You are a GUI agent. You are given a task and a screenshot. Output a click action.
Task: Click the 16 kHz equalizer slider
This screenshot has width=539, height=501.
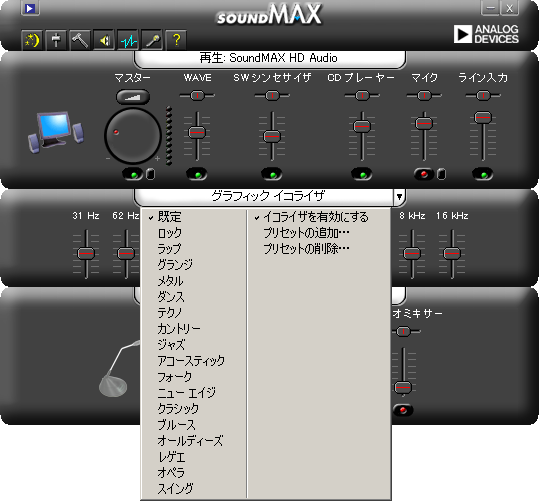[452, 253]
